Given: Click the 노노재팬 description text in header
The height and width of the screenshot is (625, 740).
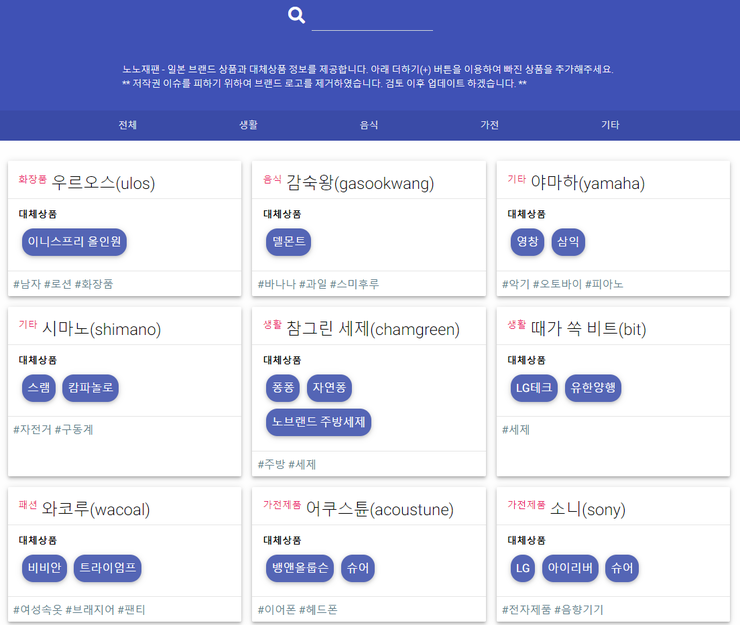Looking at the screenshot, I should tap(368, 76).
